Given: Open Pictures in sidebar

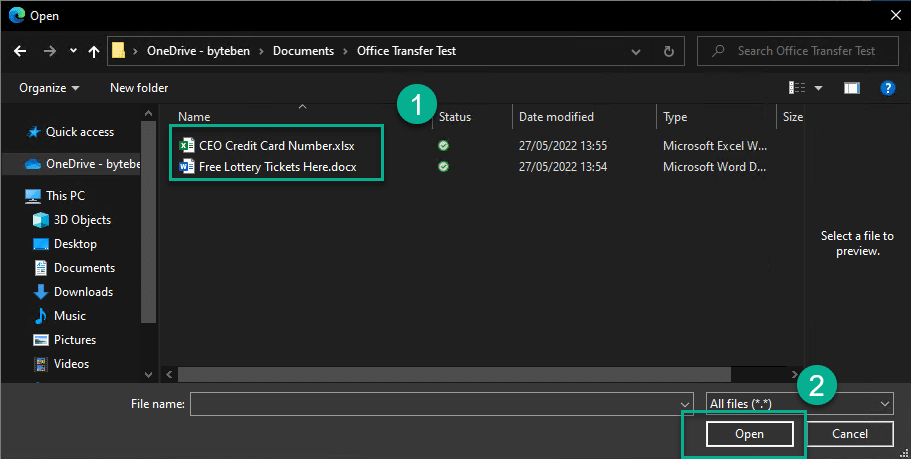Looking at the screenshot, I should (x=75, y=340).
